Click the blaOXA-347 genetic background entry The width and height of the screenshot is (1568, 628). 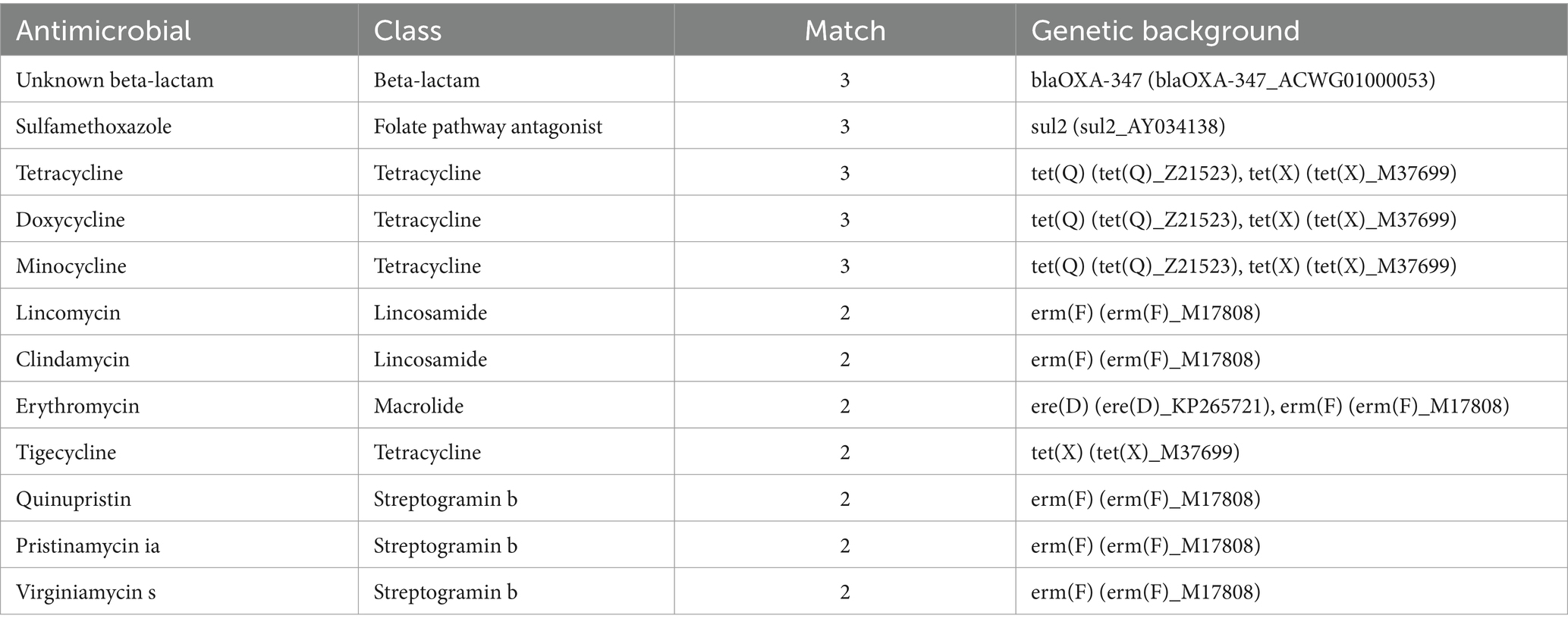[1233, 80]
